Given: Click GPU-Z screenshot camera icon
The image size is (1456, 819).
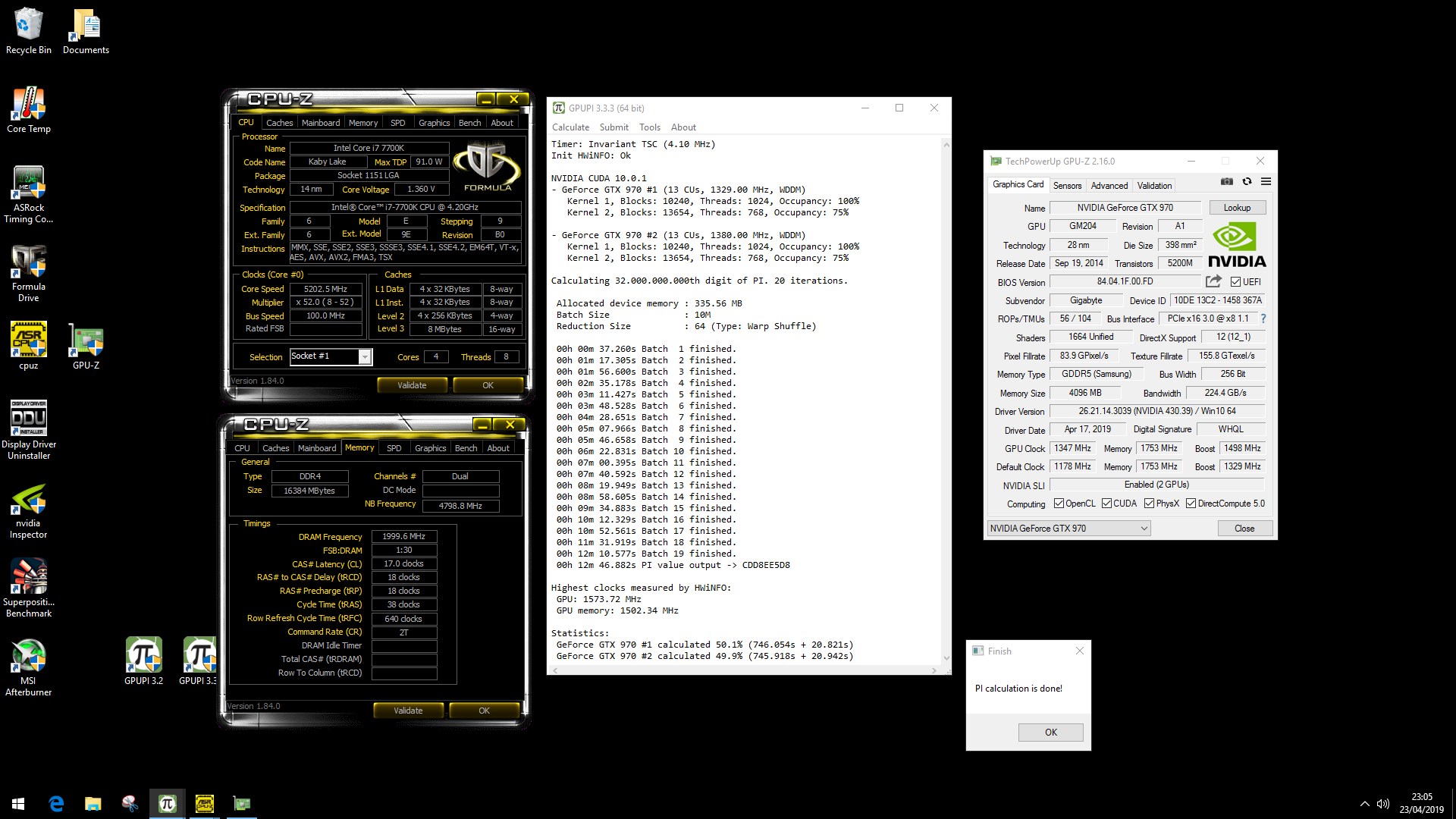Looking at the screenshot, I should [1227, 181].
